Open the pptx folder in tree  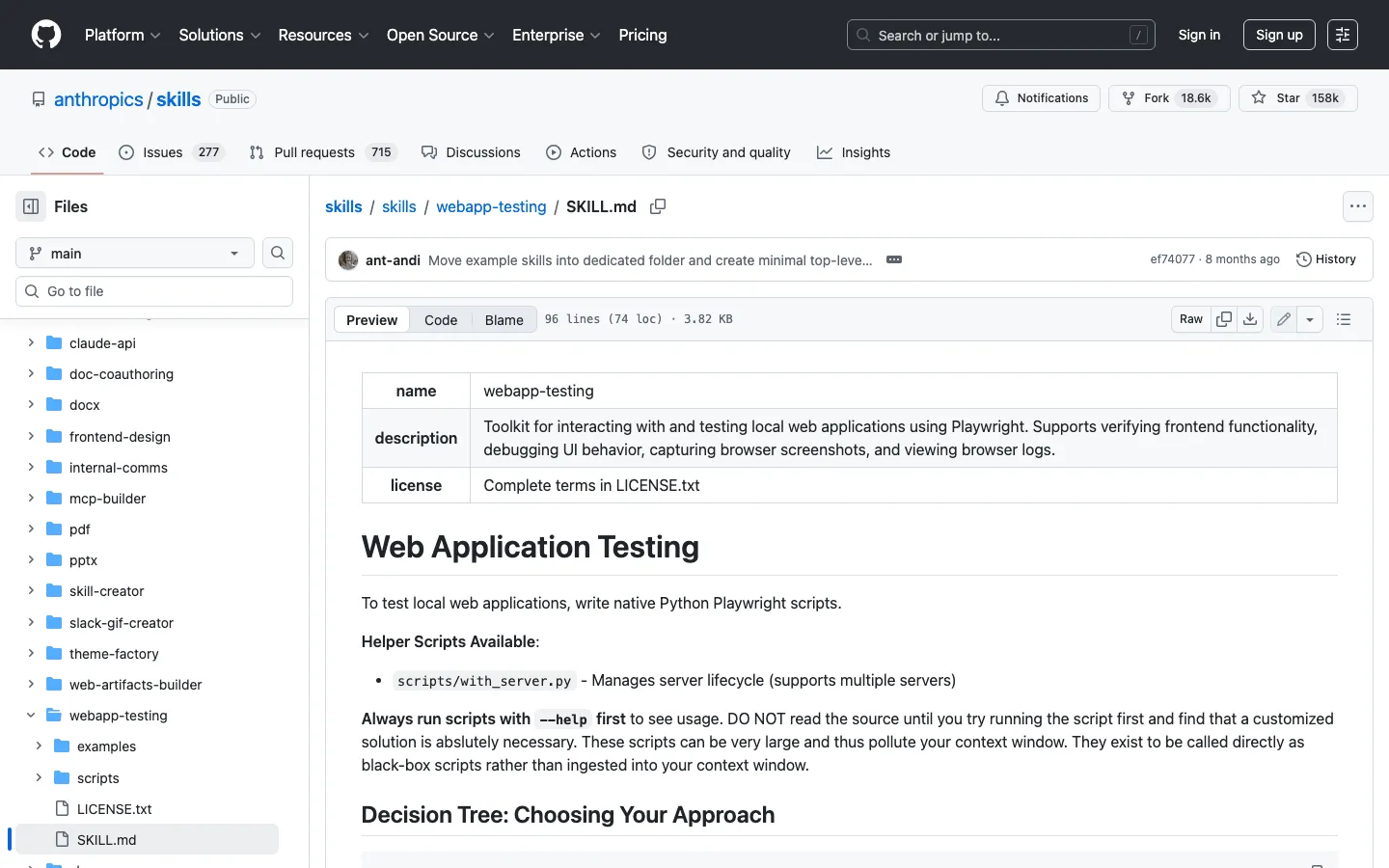pyautogui.click(x=83, y=560)
